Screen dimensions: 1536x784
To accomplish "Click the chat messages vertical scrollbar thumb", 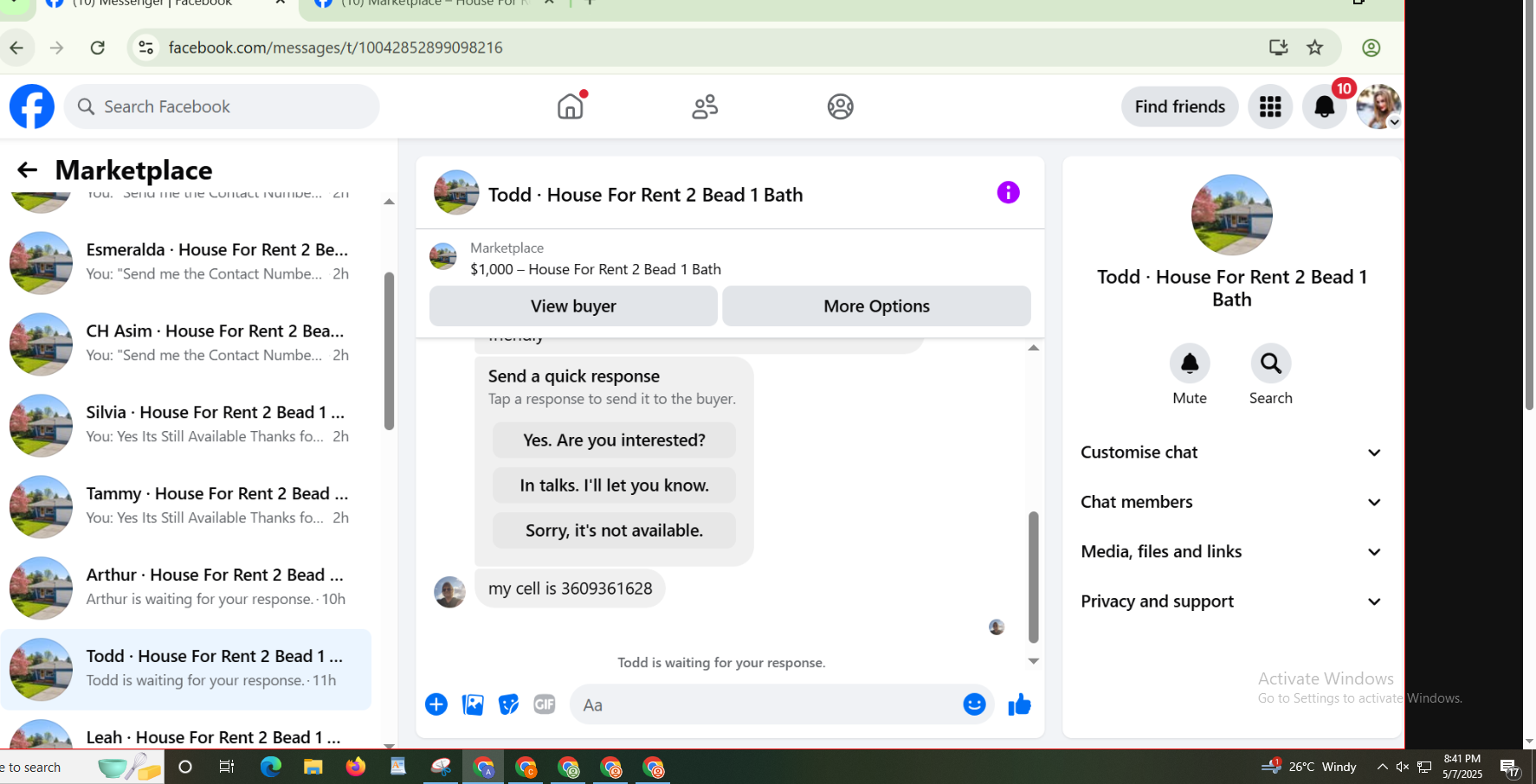I will [1033, 577].
